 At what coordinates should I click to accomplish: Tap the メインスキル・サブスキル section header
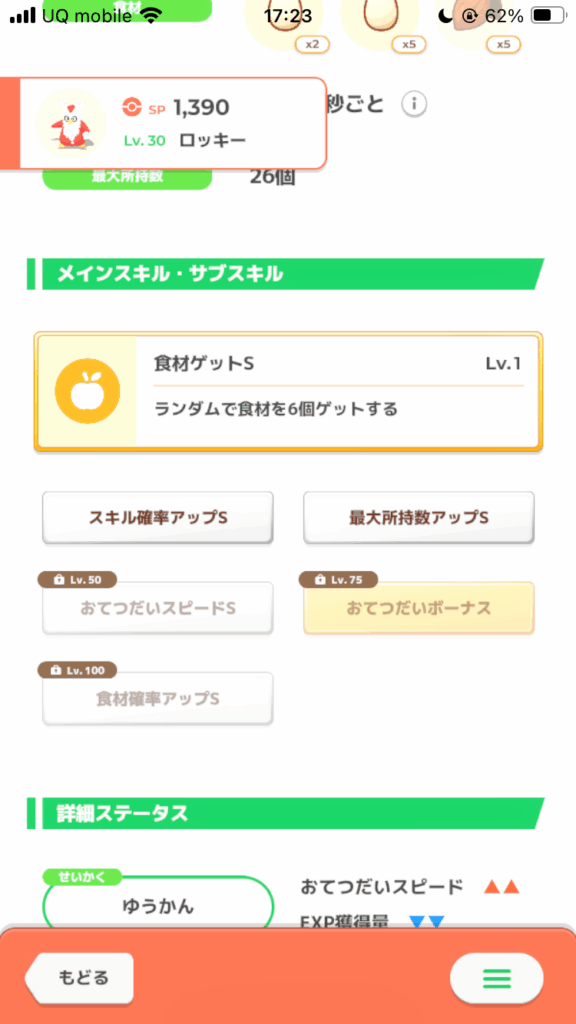coord(285,274)
